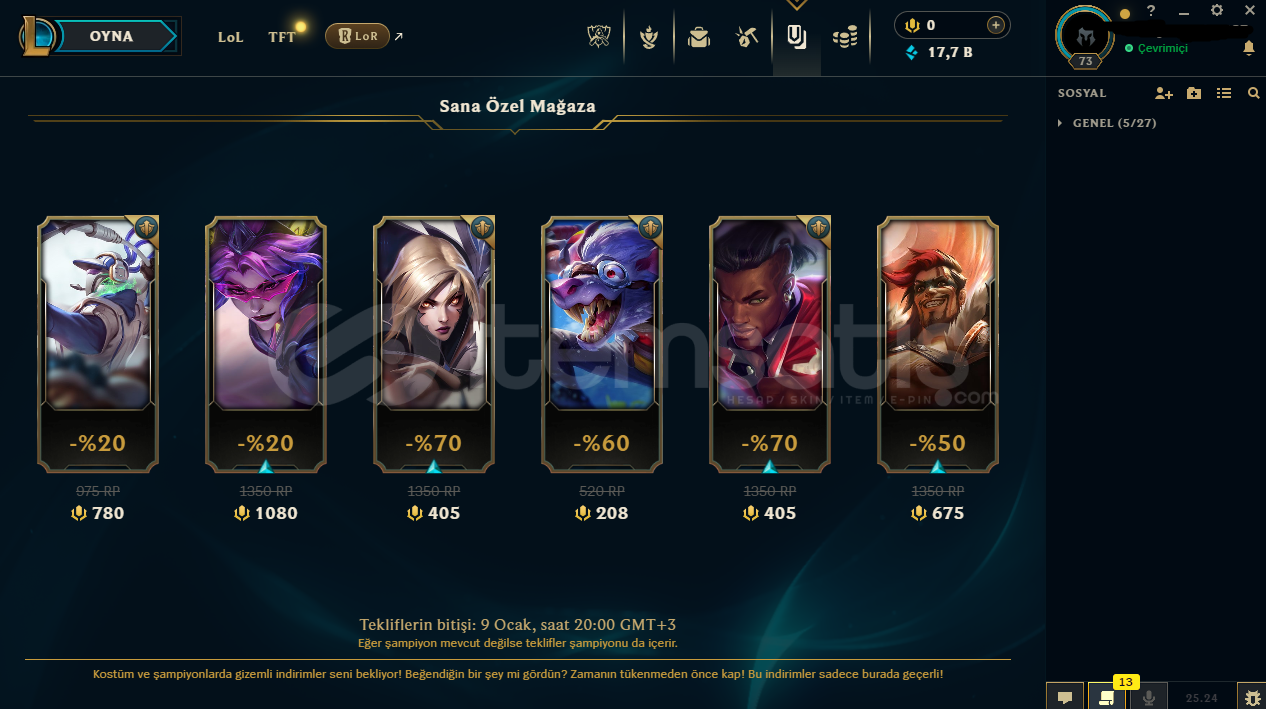
Task: Open the Loot hammer icon
Action: [746, 38]
